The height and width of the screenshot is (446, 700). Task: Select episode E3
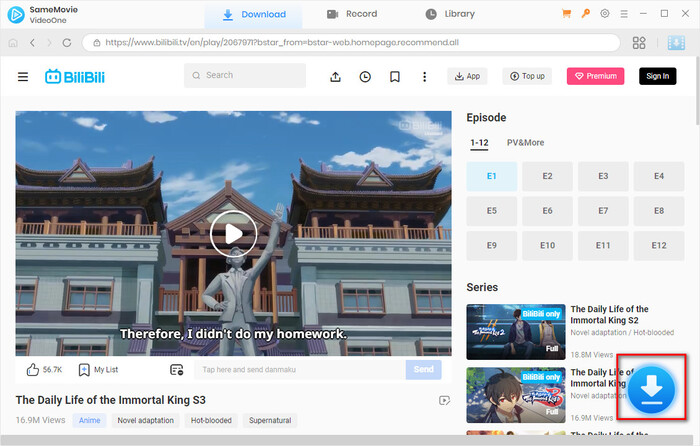pyautogui.click(x=603, y=176)
